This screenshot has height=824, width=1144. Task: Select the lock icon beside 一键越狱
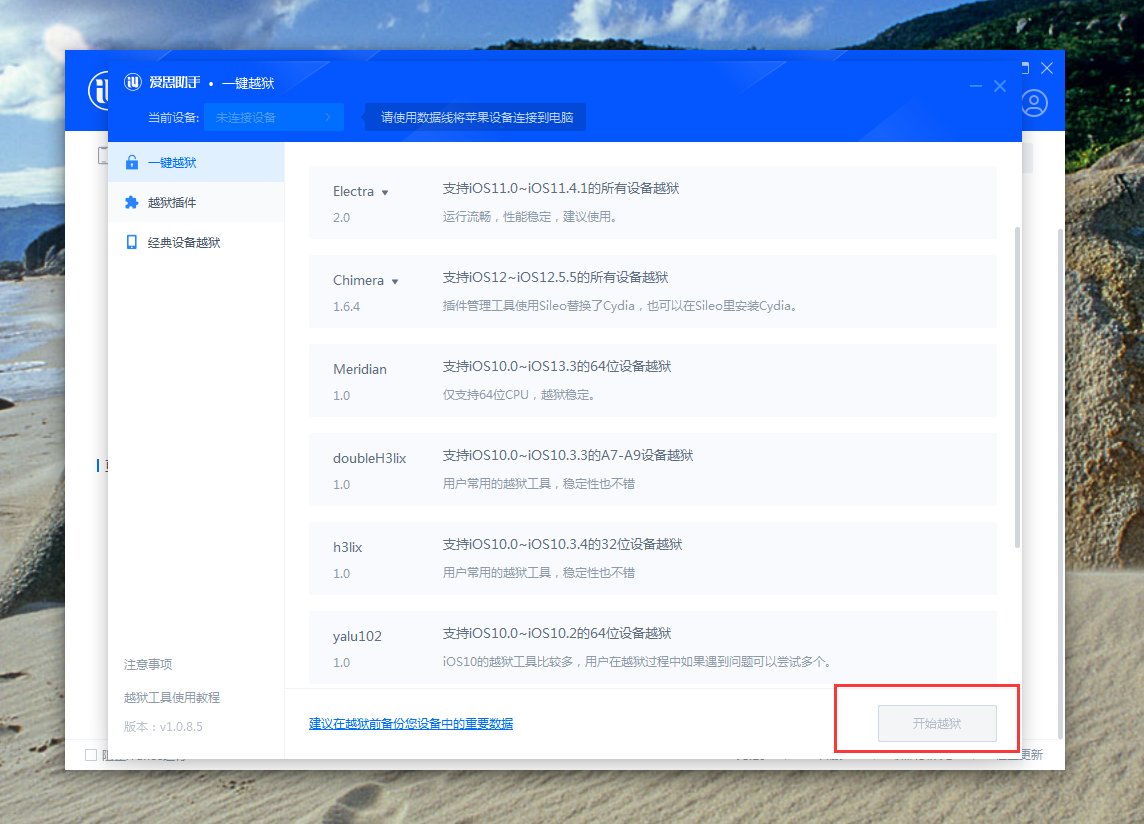131,162
